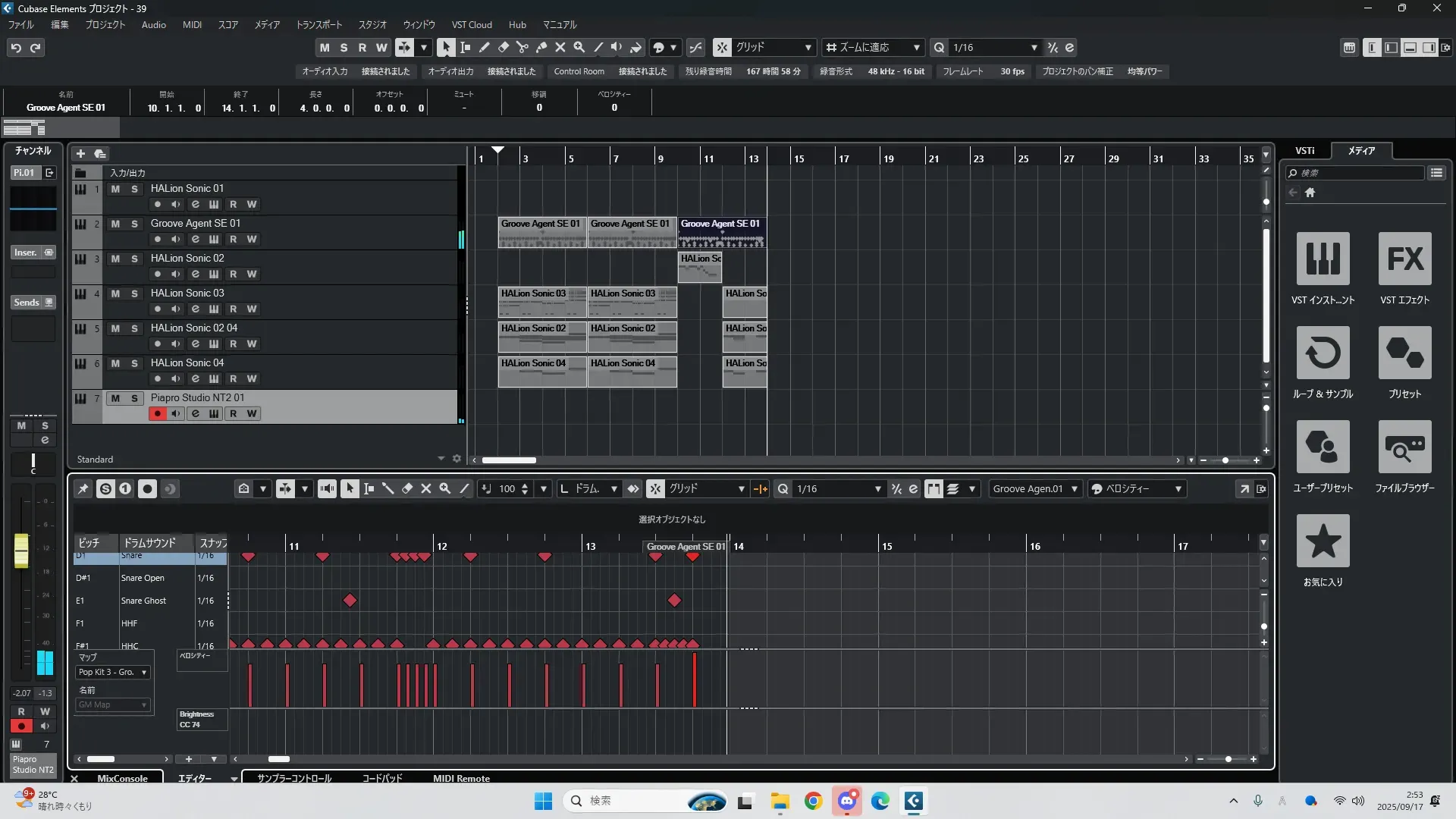Open the Pop Kit 3 drum map dropdown

pos(112,672)
